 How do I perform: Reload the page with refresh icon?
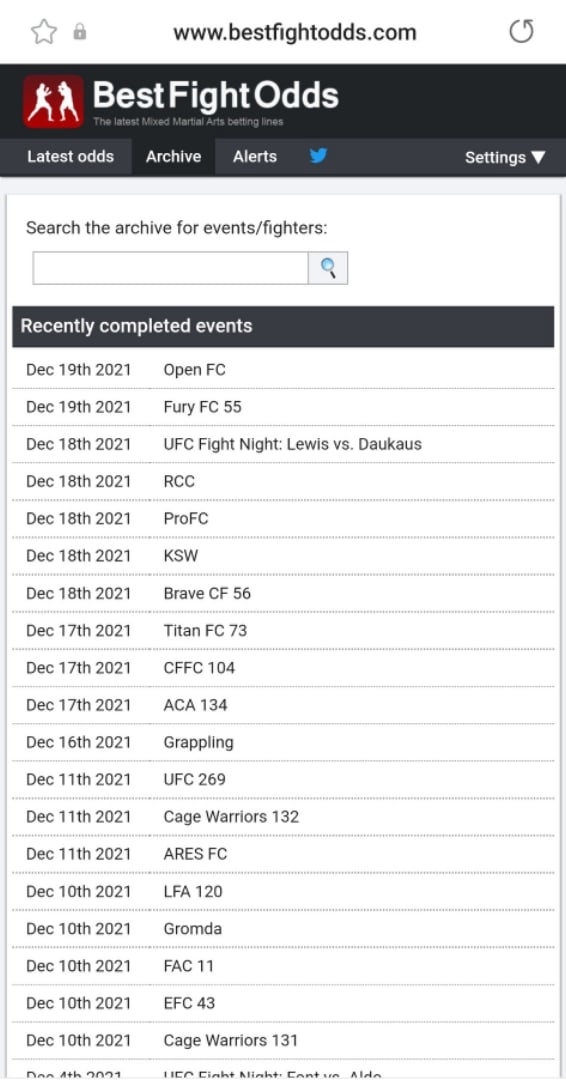[x=521, y=32]
